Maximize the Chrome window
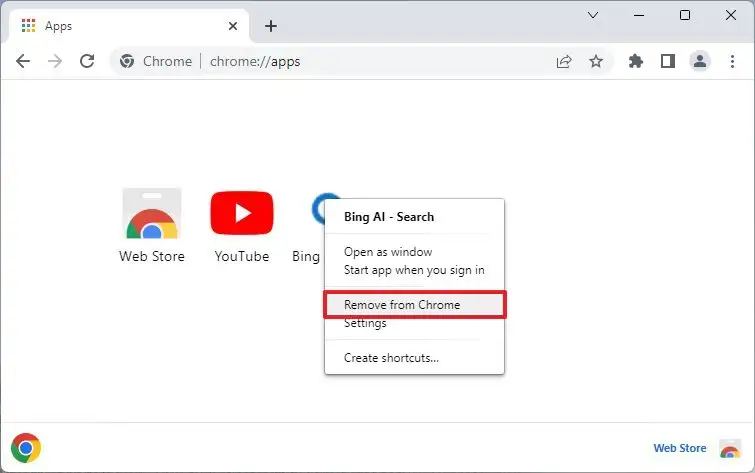Screen dimensions: 755x473 click(684, 15)
